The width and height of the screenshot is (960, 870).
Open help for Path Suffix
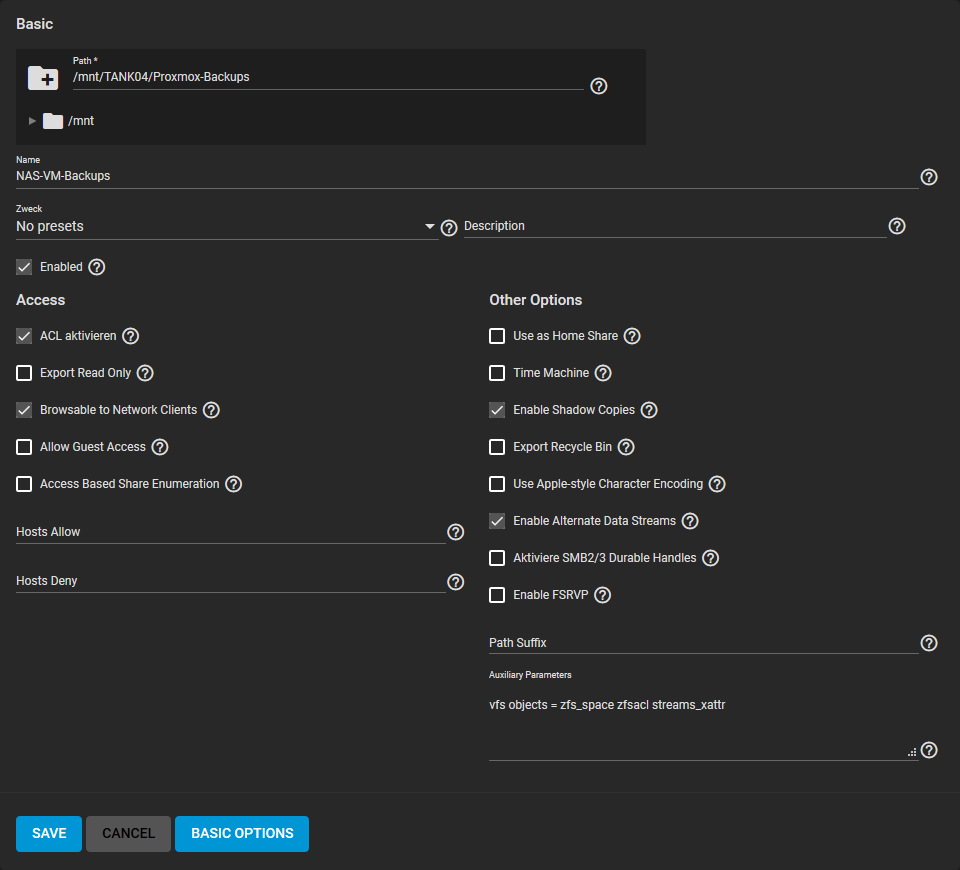[x=928, y=643]
